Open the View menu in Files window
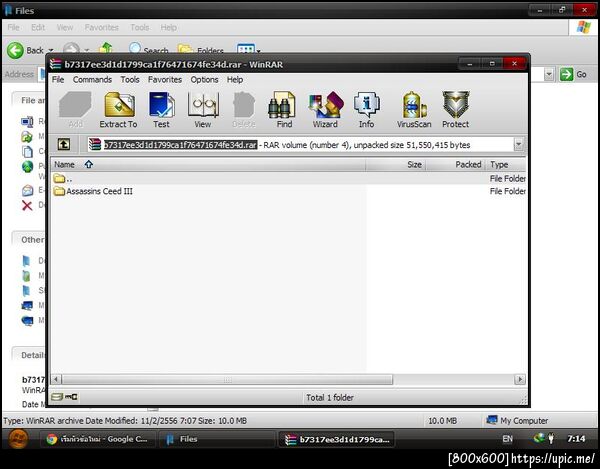 pyautogui.click(x=65, y=28)
